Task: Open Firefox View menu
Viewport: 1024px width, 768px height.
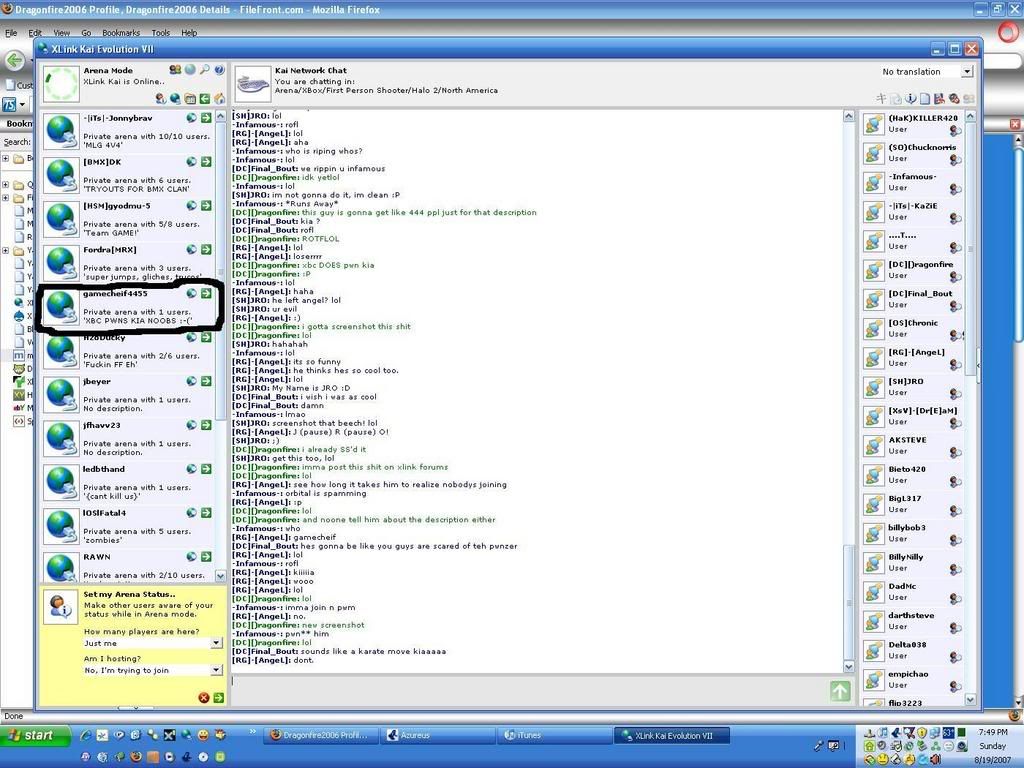Action: 61,33
